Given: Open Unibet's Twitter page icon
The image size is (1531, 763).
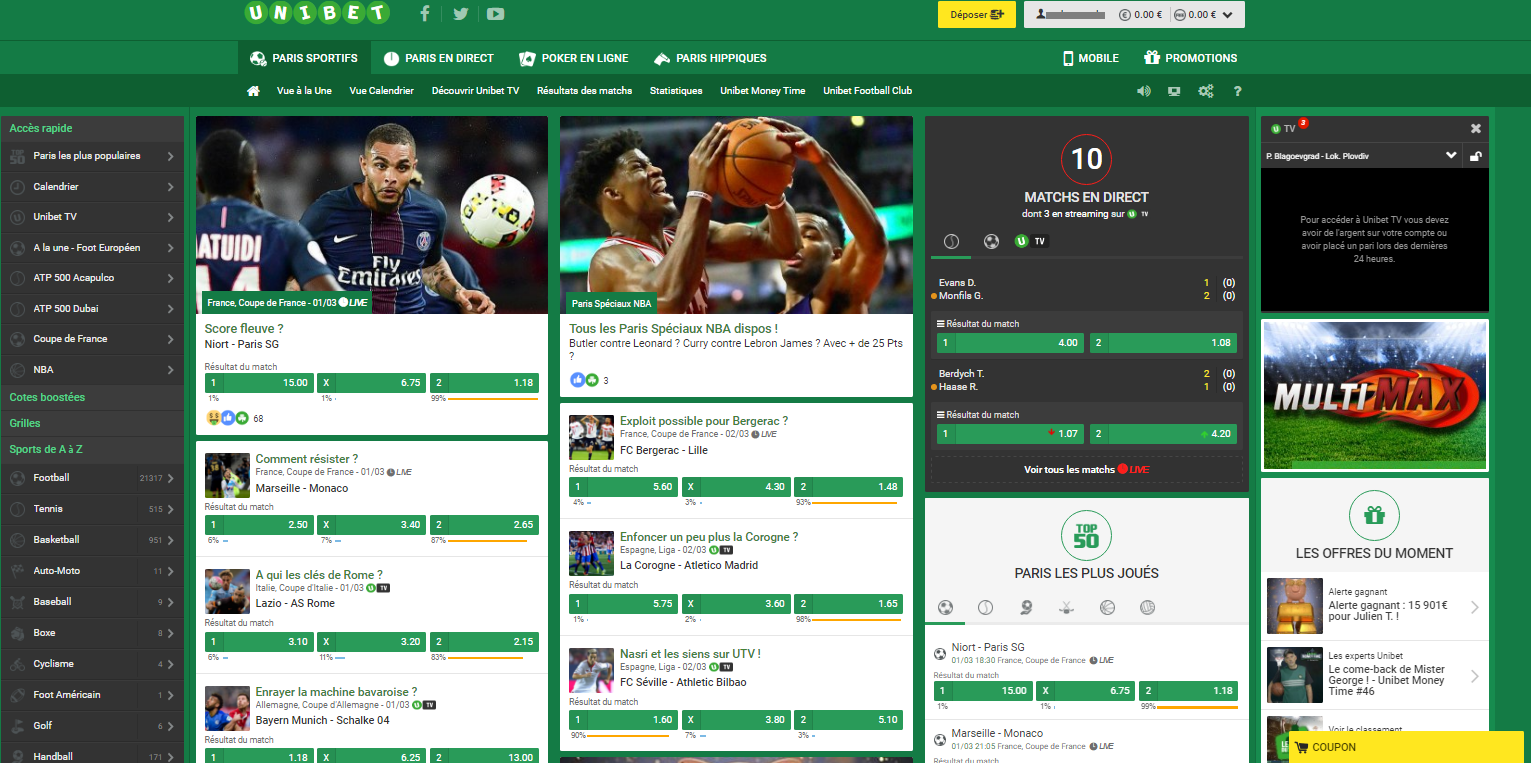Looking at the screenshot, I should [x=460, y=14].
